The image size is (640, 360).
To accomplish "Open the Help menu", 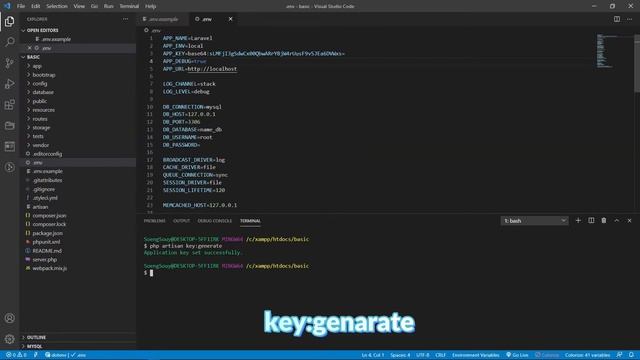I will click(x=151, y=6).
